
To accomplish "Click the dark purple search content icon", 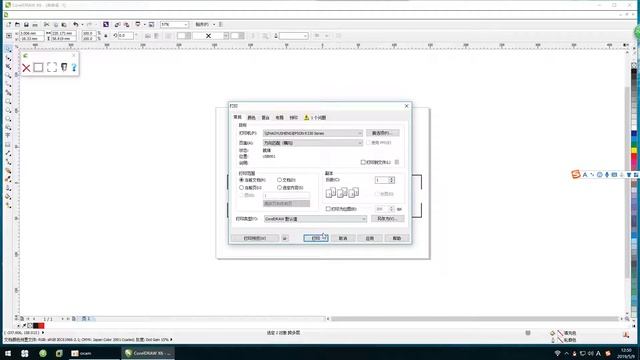I will tap(106, 24).
